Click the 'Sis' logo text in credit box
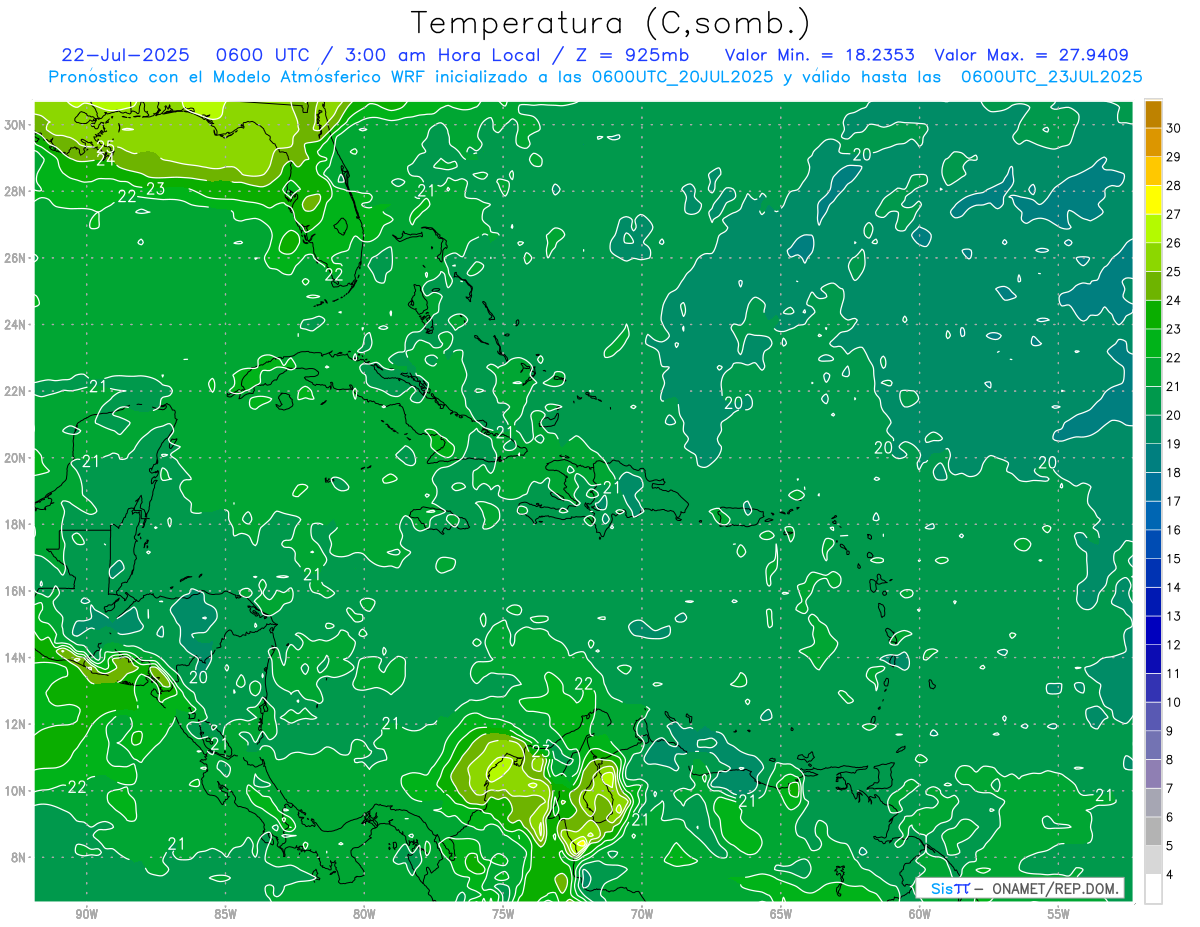Viewport: 1200px width, 927px height. (943, 888)
